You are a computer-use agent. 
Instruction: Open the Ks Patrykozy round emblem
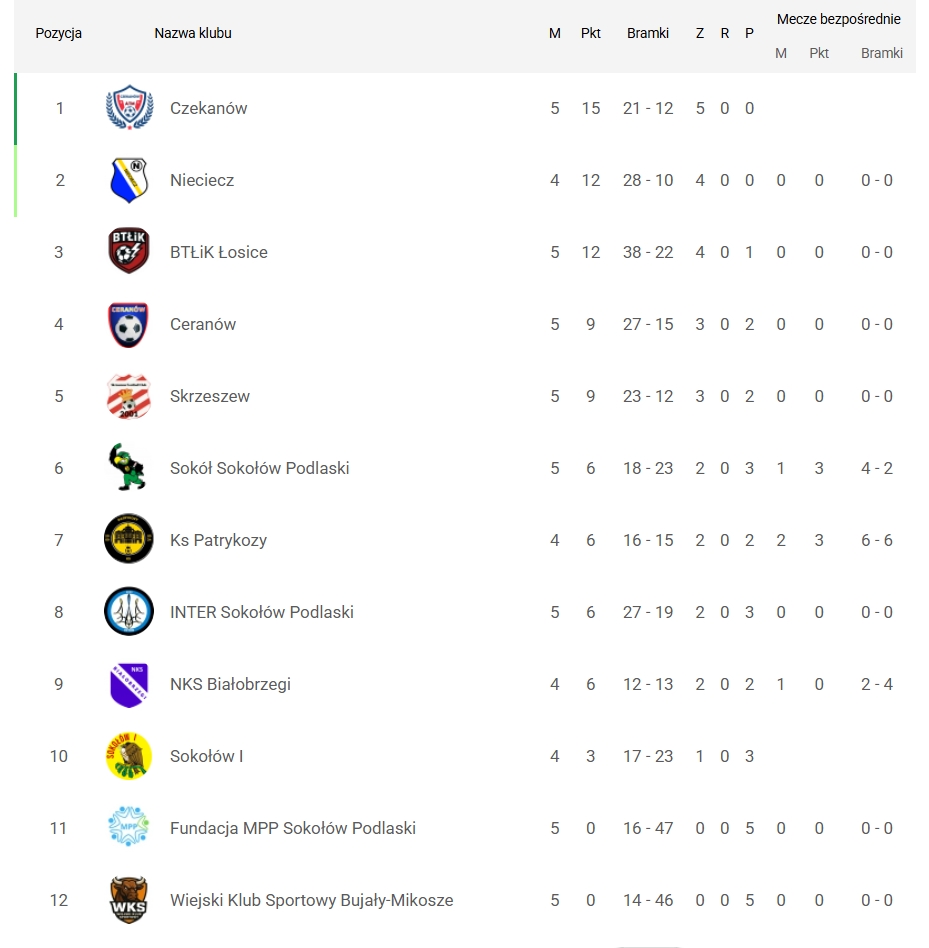pos(129,540)
